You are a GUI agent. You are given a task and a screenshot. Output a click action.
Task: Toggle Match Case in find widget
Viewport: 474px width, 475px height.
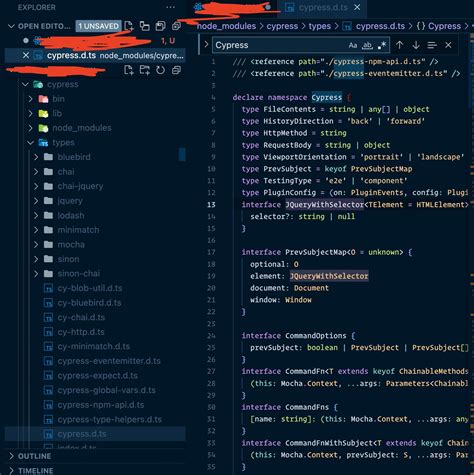tap(353, 45)
